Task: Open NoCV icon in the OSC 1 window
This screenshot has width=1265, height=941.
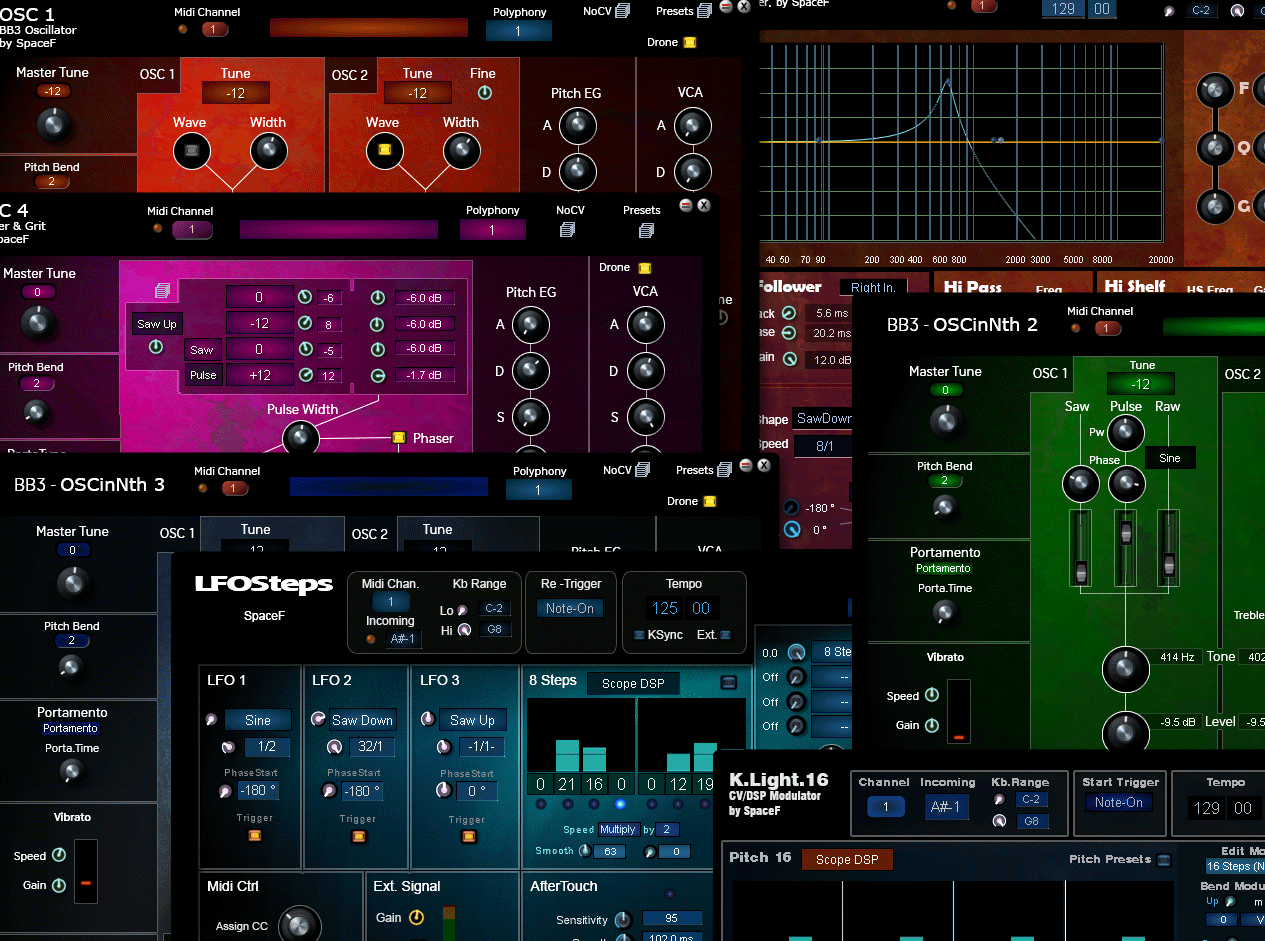Action: [623, 11]
